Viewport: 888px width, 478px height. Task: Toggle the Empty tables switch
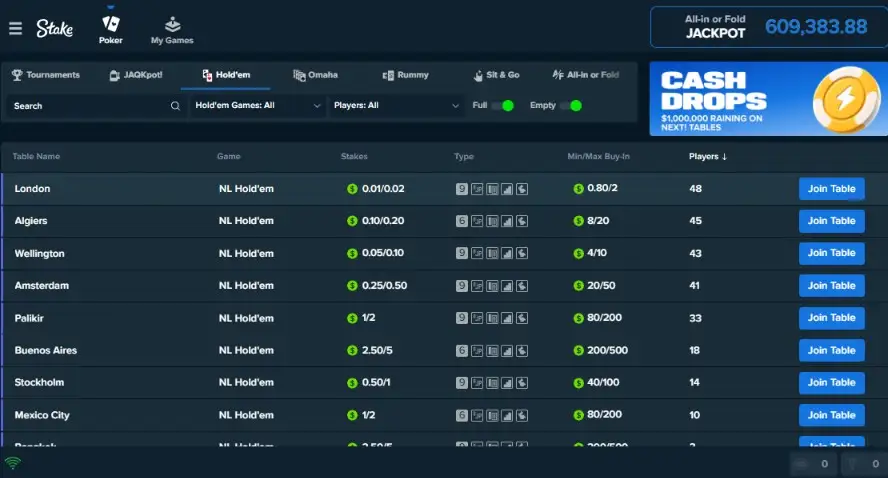point(571,105)
